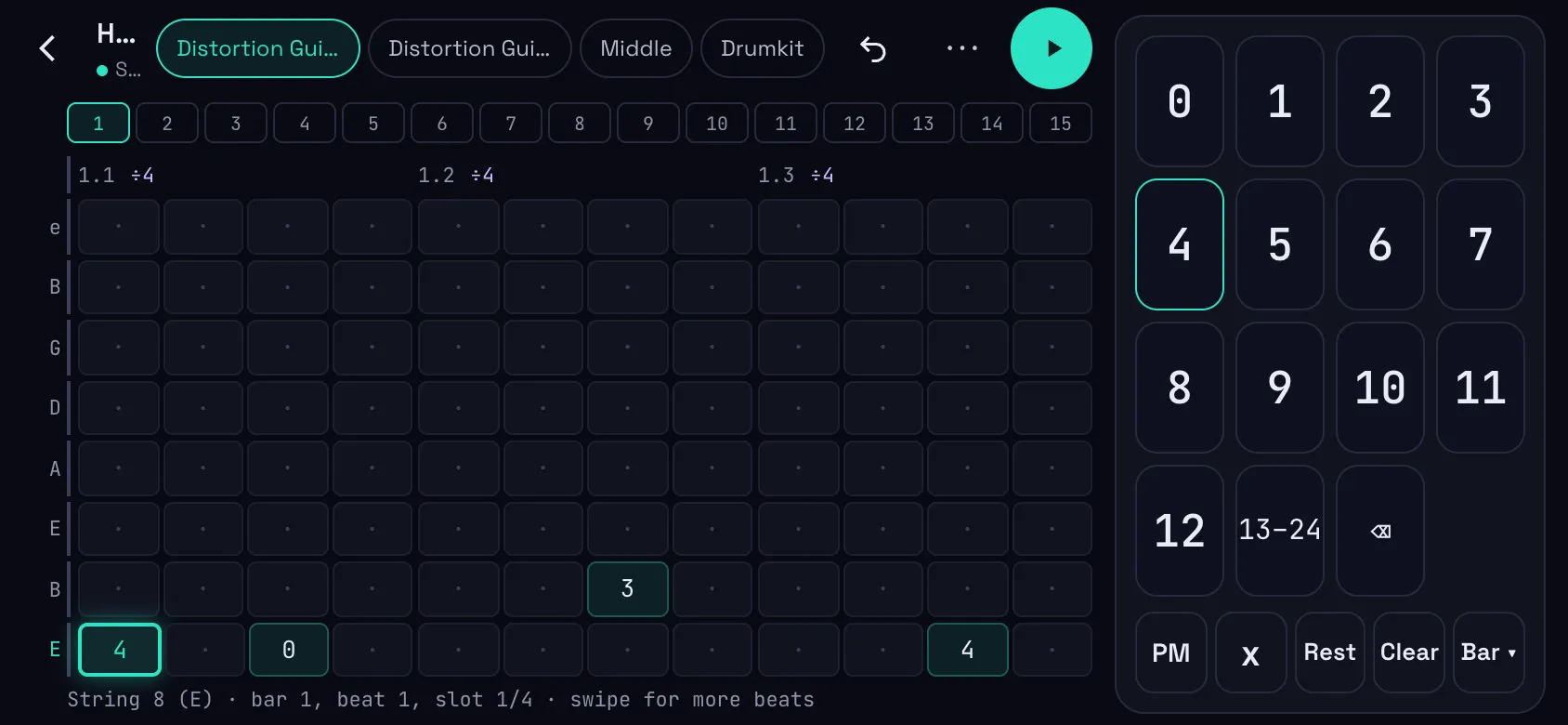This screenshot has height=725, width=1568.
Task: Select the first empty slot on the D string
Action: pos(119,408)
